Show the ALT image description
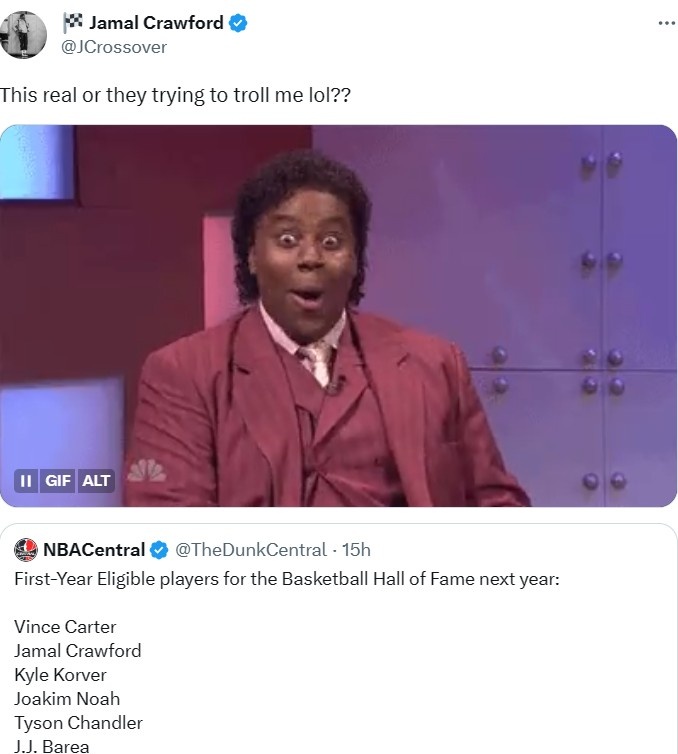678x754 pixels. tap(96, 480)
